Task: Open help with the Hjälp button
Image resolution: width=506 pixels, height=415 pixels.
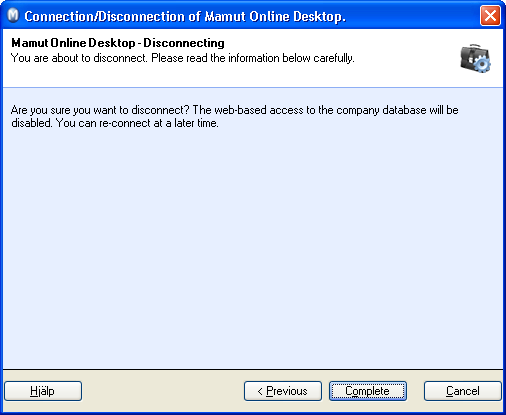Action: click(x=43, y=391)
